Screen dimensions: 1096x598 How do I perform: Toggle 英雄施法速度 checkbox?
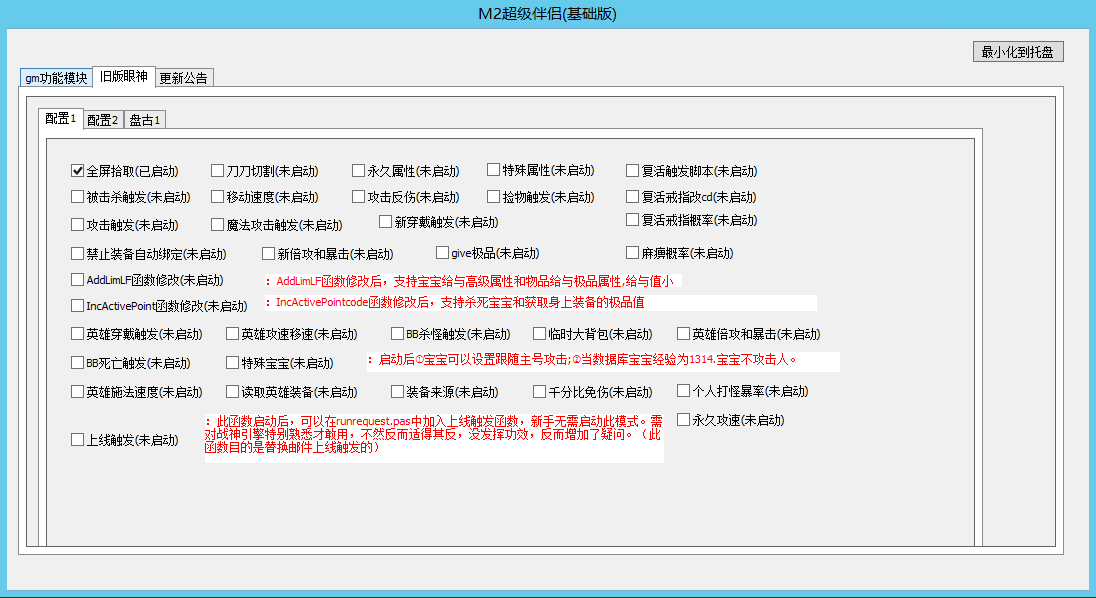coord(78,392)
